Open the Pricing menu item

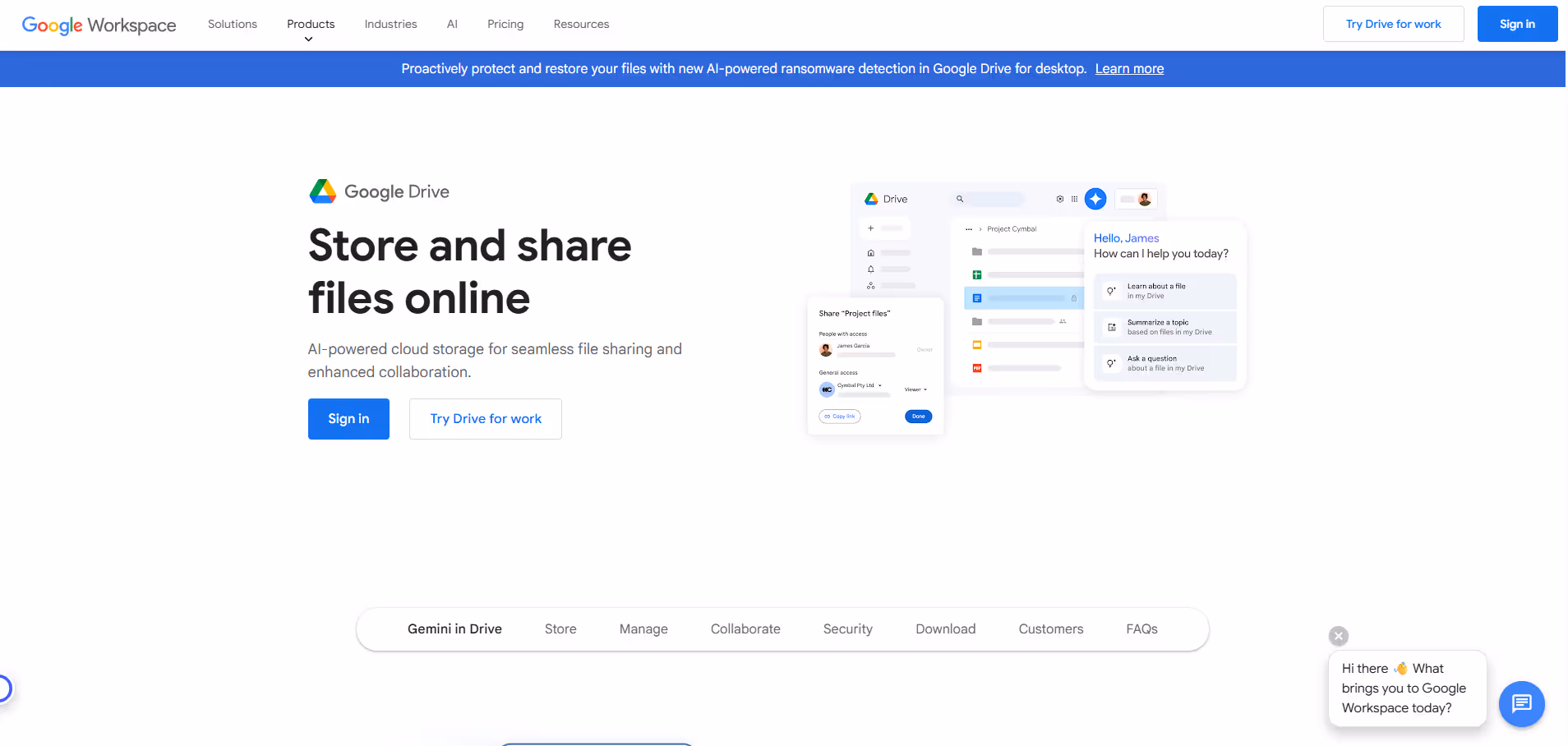pos(505,24)
